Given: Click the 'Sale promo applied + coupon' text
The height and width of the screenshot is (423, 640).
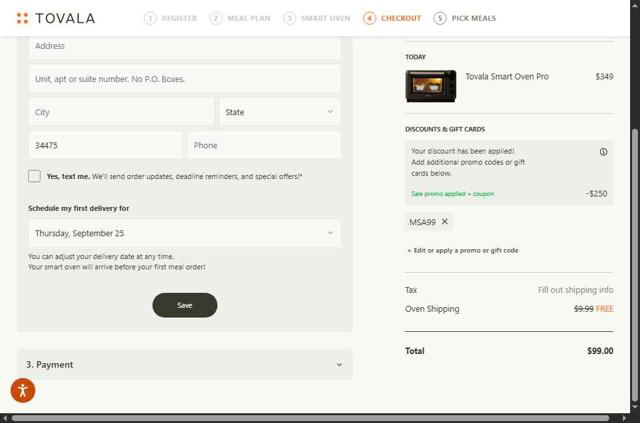Looking at the screenshot, I should 453,194.
